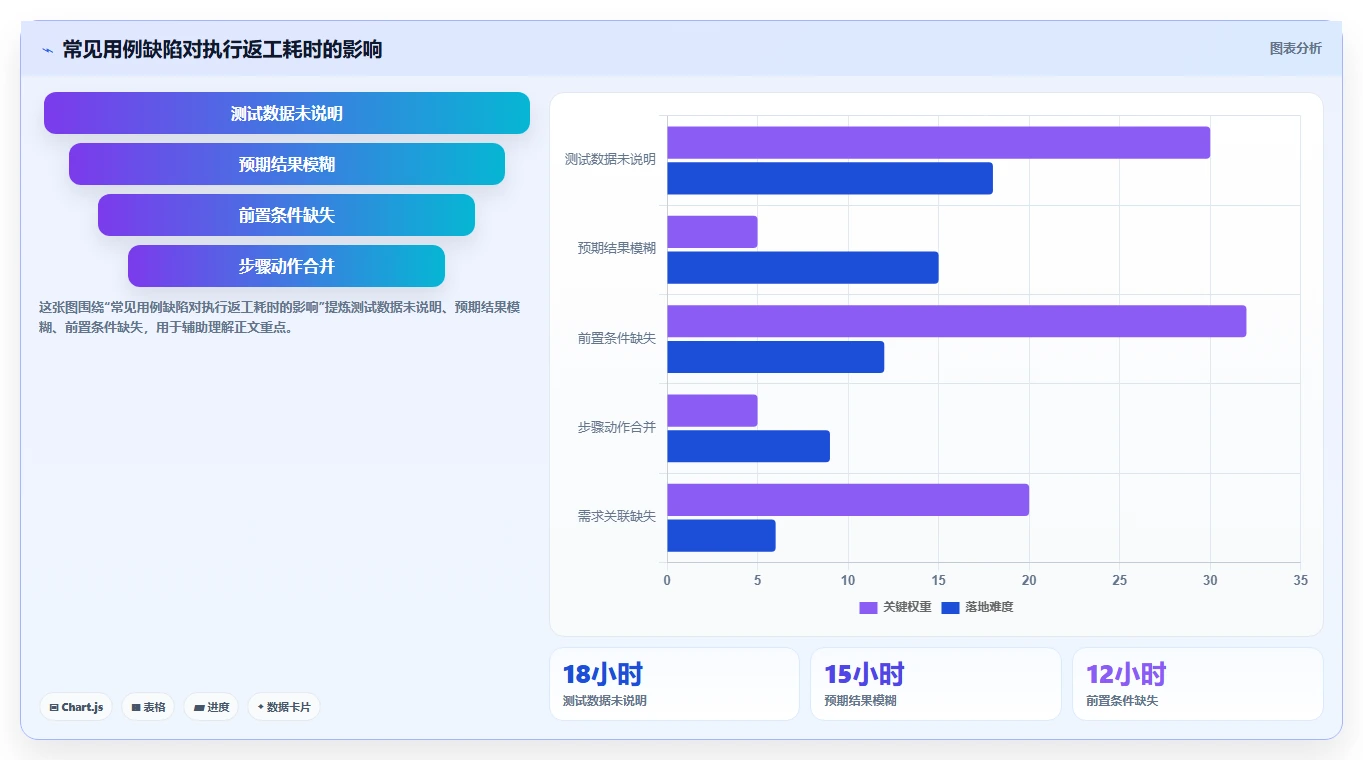
Task: Click the 图表分析 label in header
Action: [1295, 48]
